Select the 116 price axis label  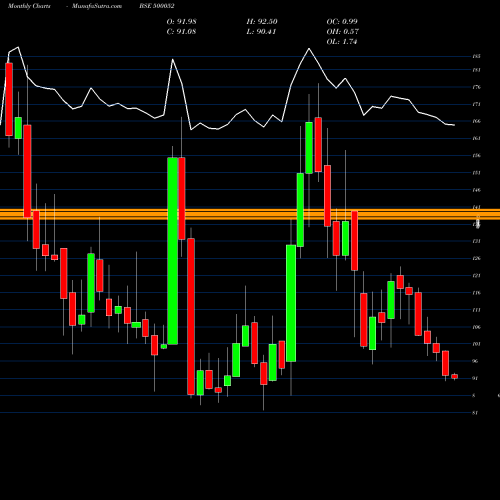click(x=476, y=293)
